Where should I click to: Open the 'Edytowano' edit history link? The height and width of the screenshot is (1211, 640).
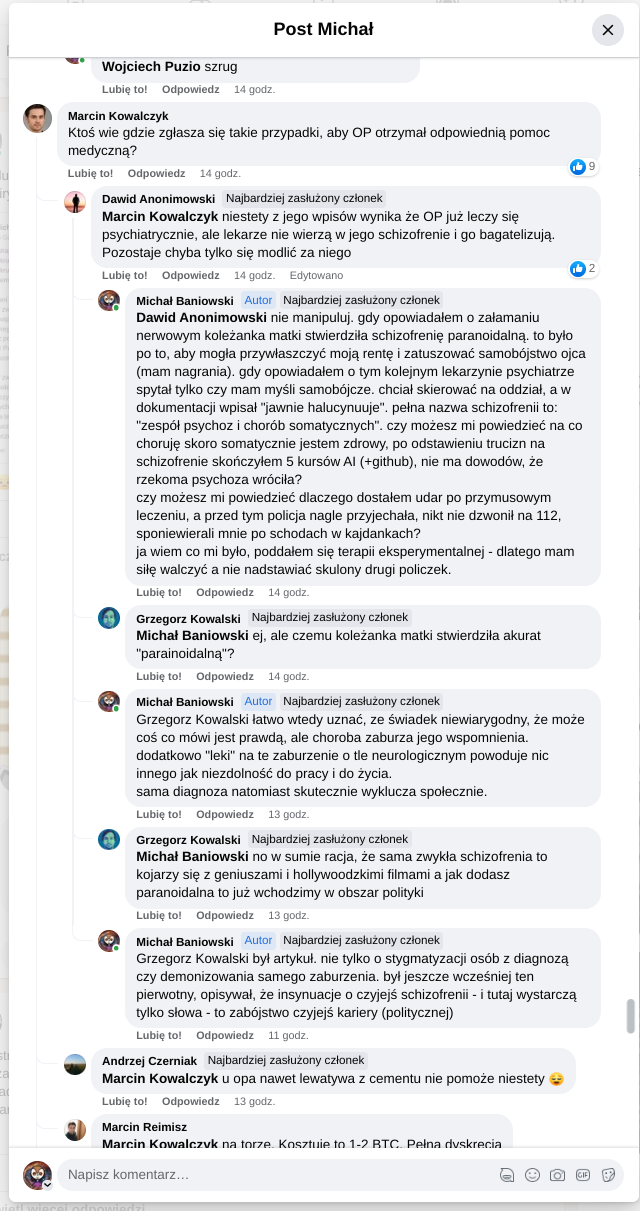(316, 275)
